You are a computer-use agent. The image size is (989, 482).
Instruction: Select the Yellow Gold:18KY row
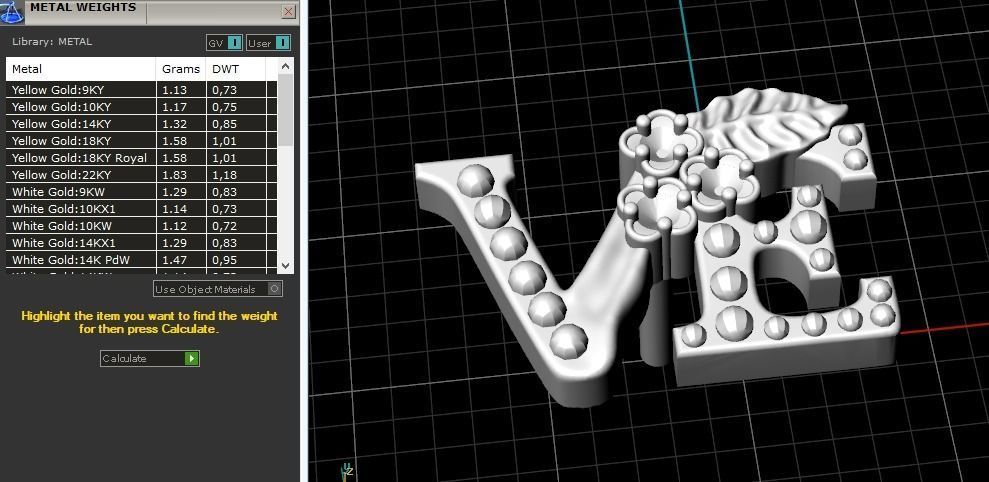(142, 141)
